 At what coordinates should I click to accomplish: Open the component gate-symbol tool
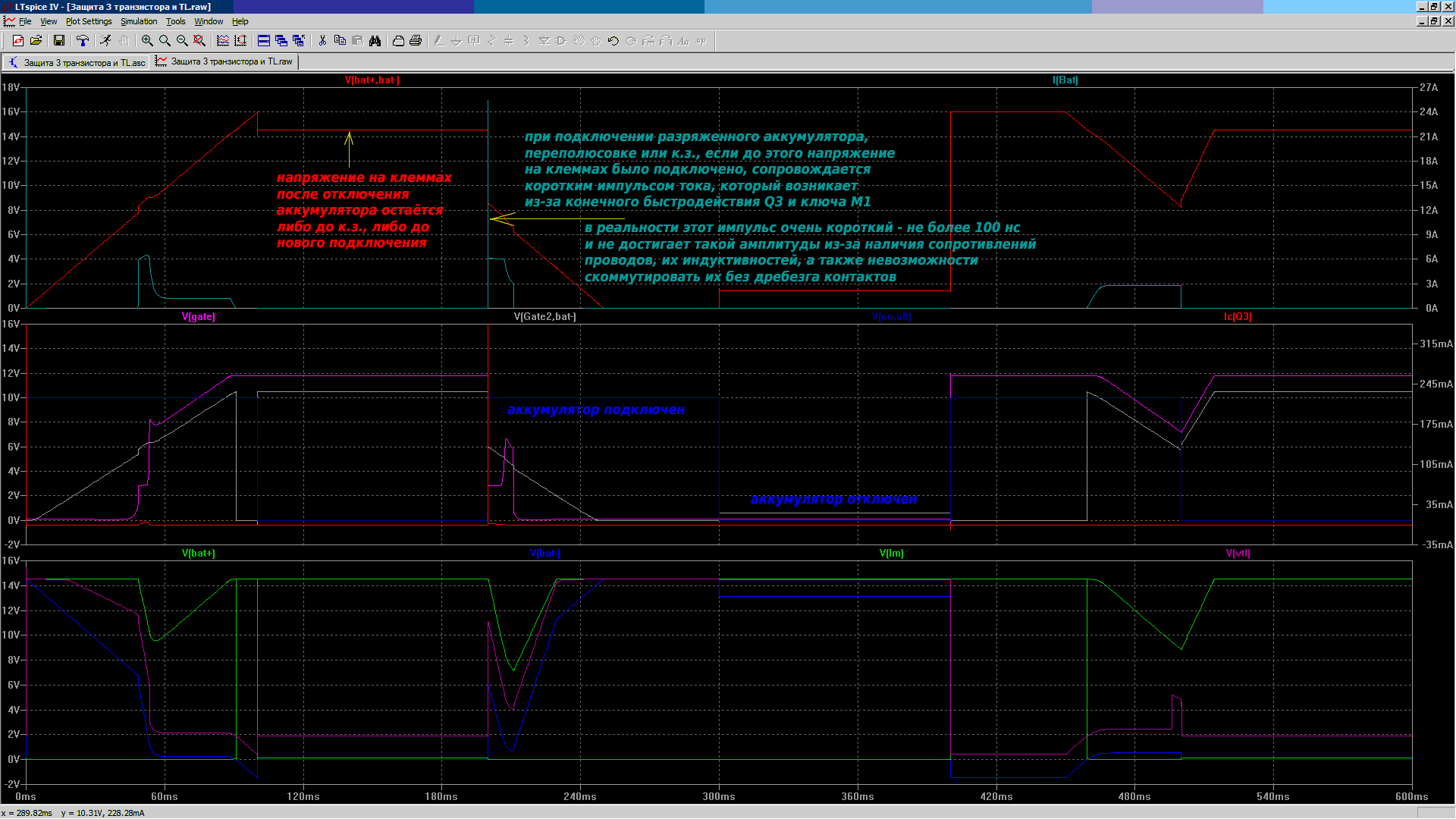561,41
